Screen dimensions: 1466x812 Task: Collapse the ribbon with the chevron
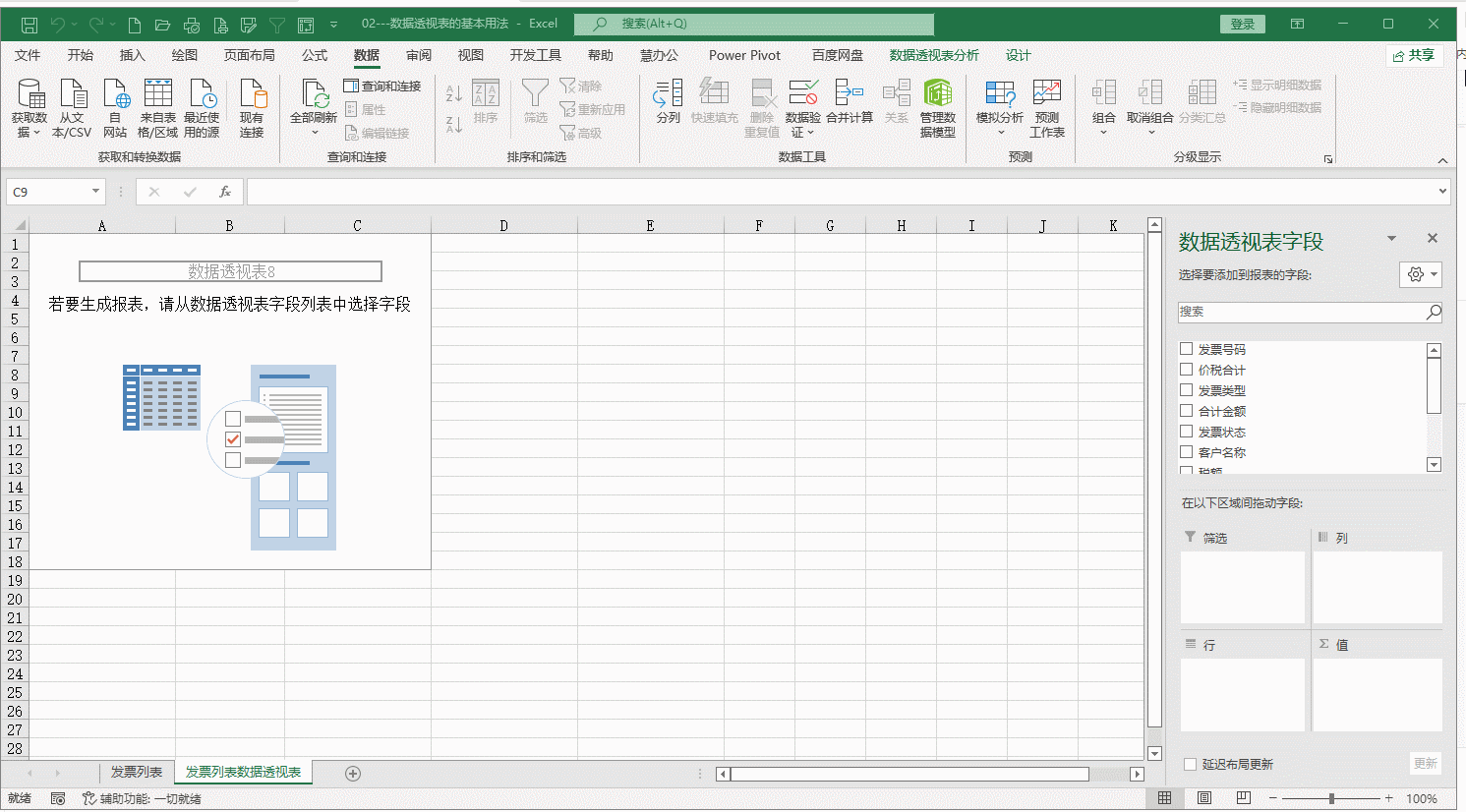1442,159
